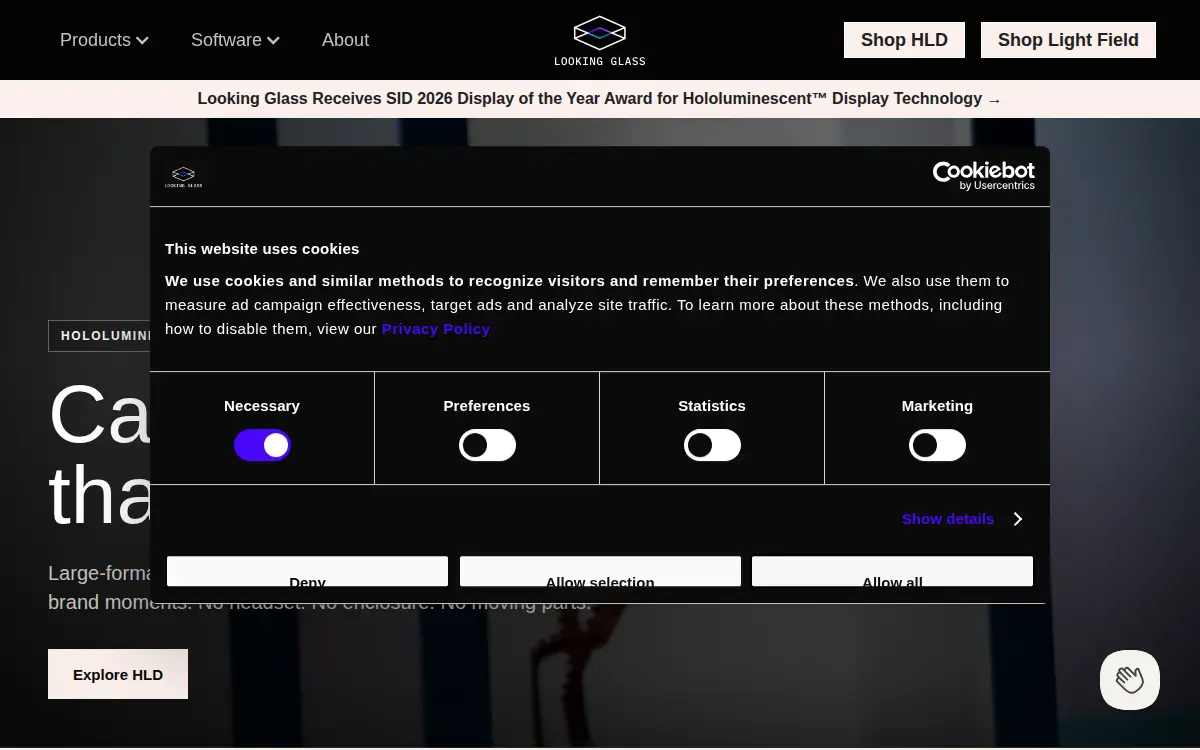Click the Necessary category label
Image resolution: width=1200 pixels, height=750 pixels.
tap(262, 405)
